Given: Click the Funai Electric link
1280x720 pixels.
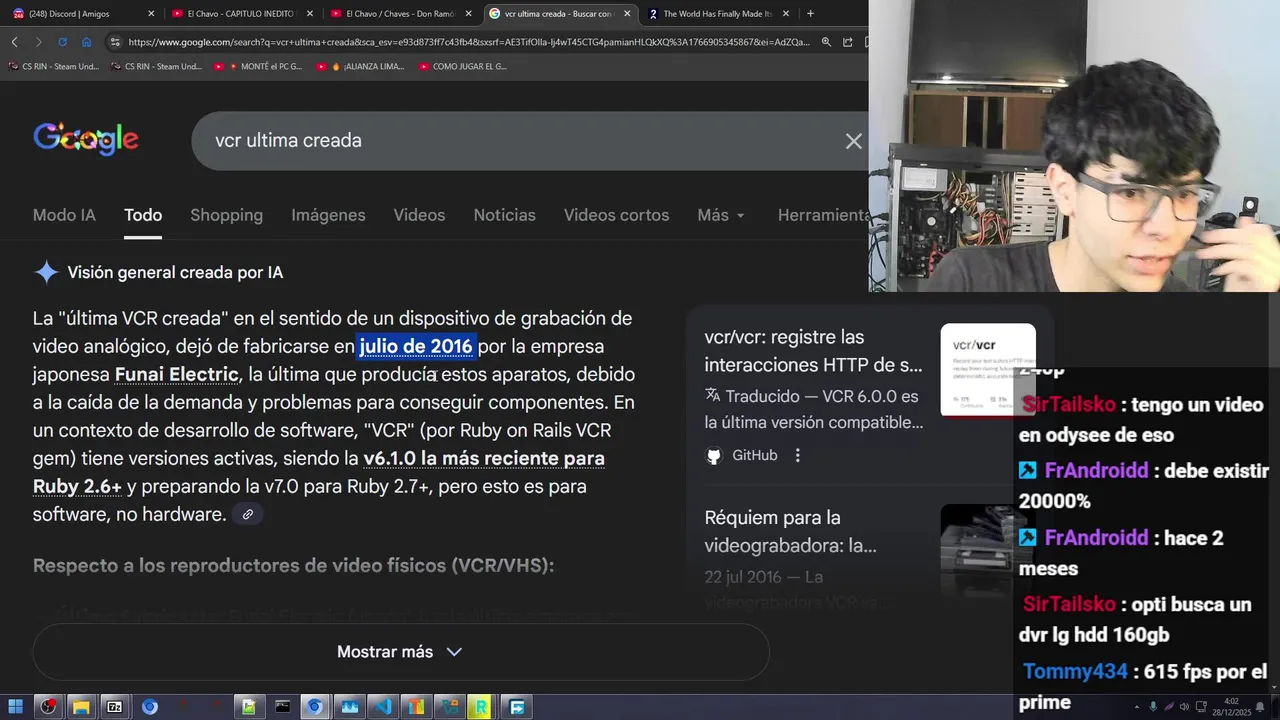Looking at the screenshot, I should (x=177, y=375).
